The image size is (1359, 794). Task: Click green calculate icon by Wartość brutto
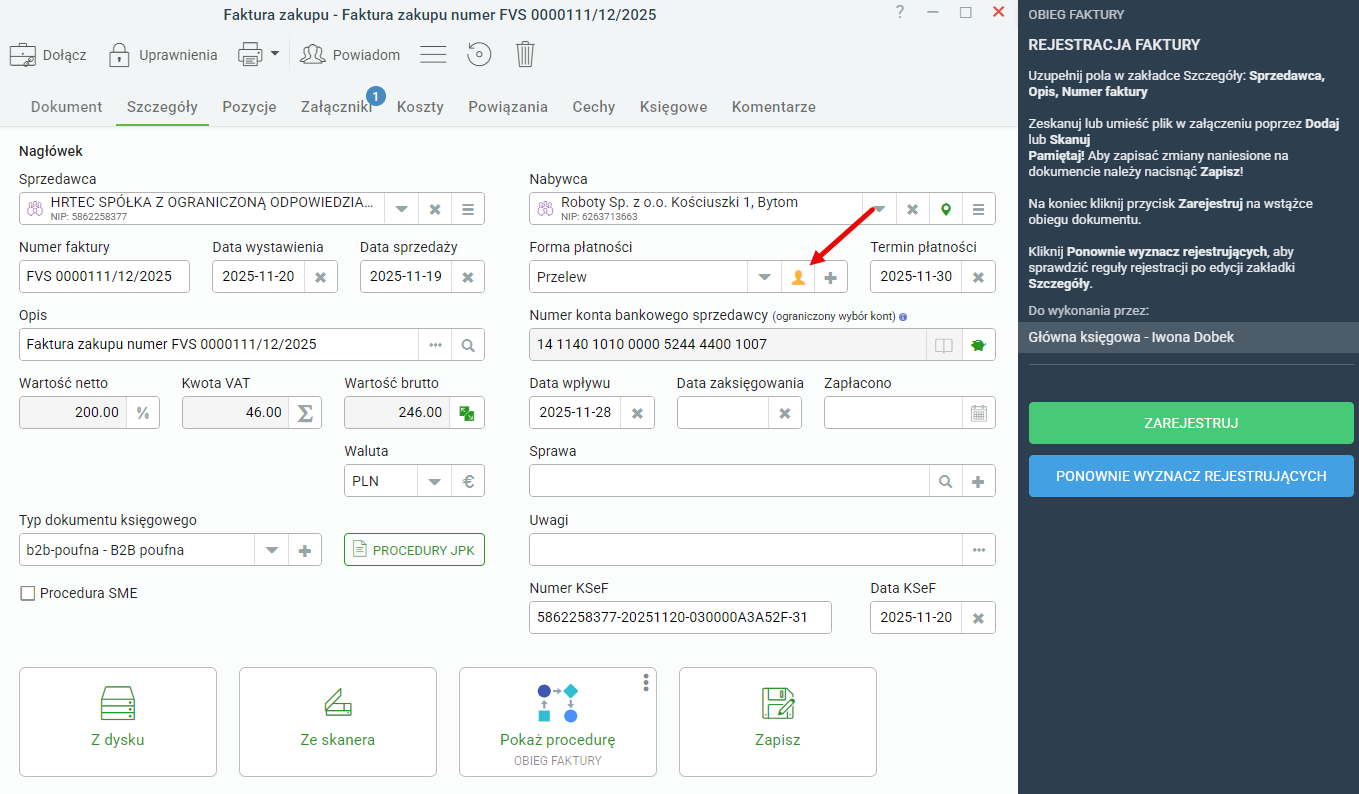[467, 412]
